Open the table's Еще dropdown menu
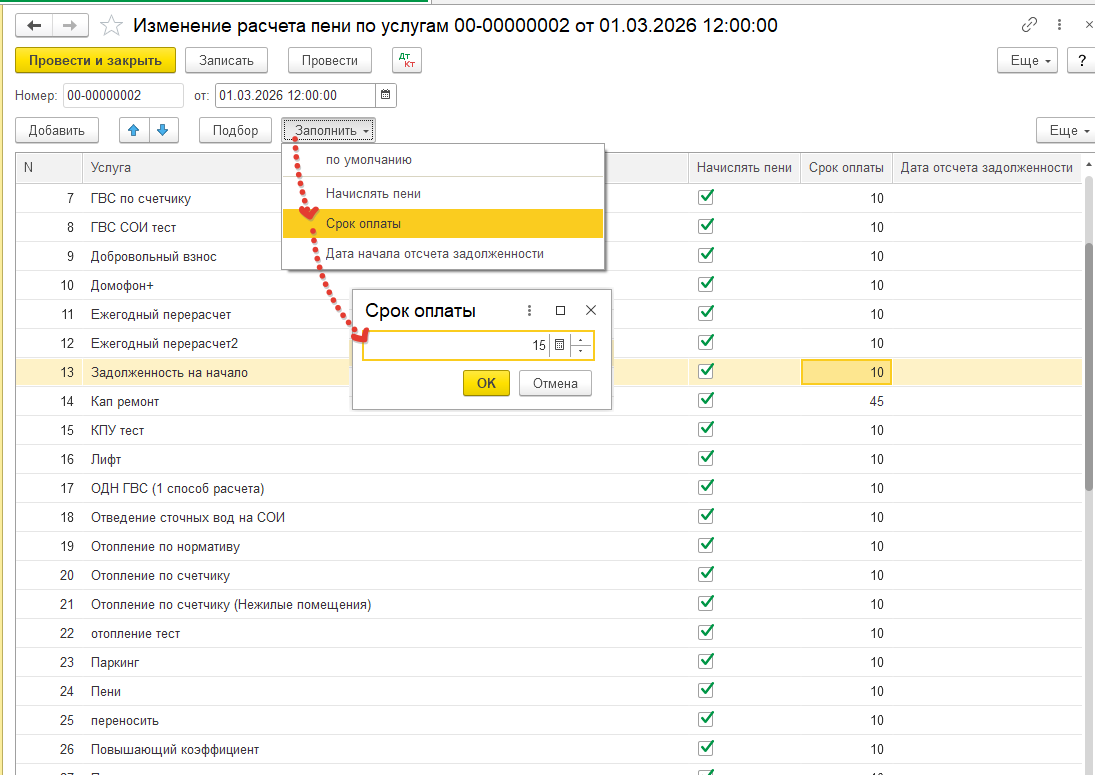Viewport: 1095px width, 775px height. [x=1064, y=130]
